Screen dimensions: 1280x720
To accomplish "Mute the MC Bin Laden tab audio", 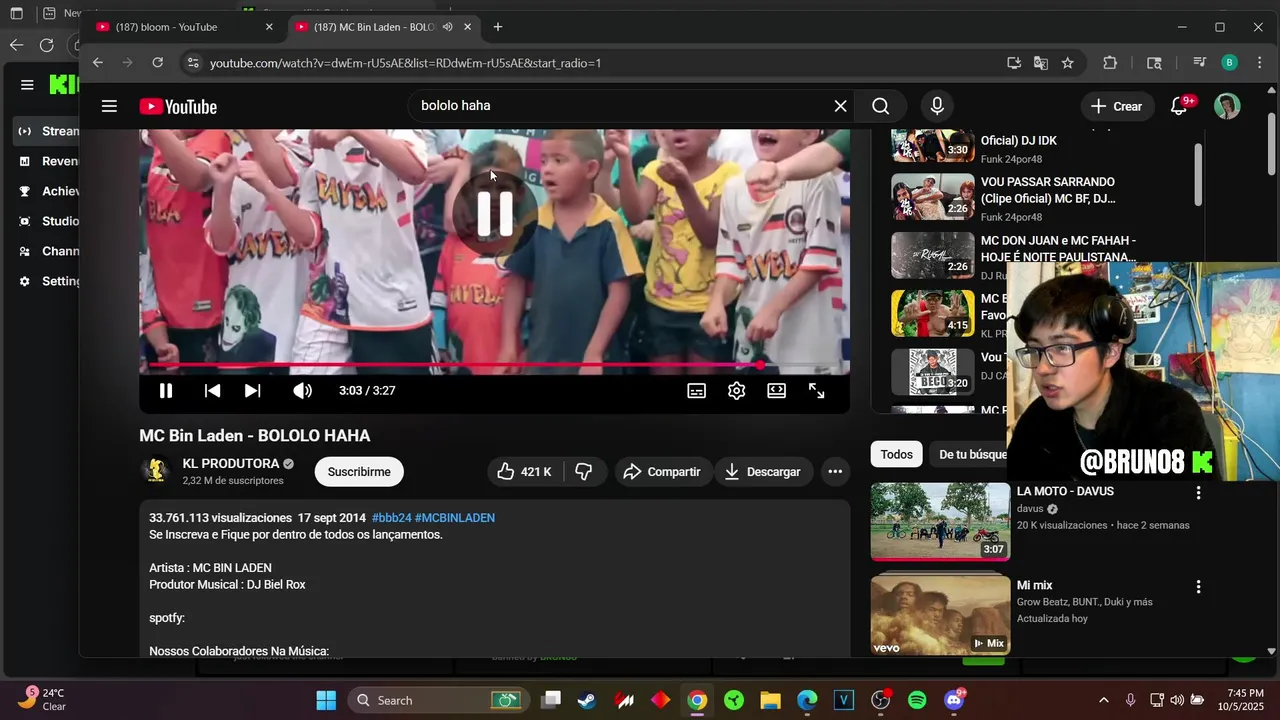I will 447,27.
